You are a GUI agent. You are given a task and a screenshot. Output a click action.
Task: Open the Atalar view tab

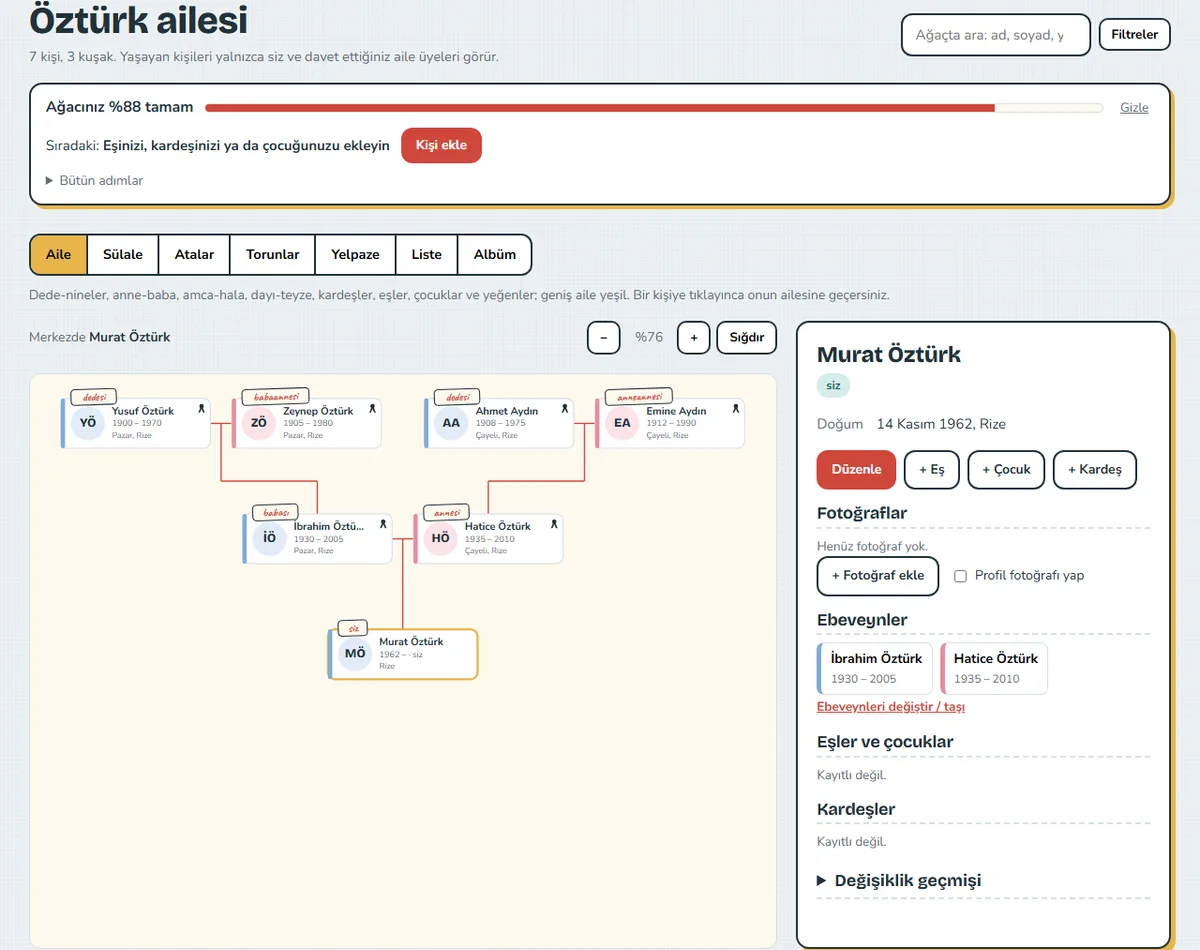pos(195,254)
